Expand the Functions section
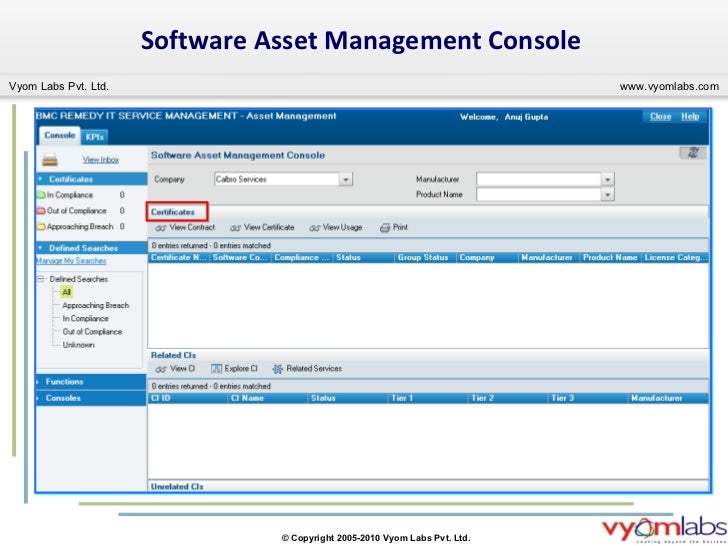The width and height of the screenshot is (728, 546). tap(91, 382)
